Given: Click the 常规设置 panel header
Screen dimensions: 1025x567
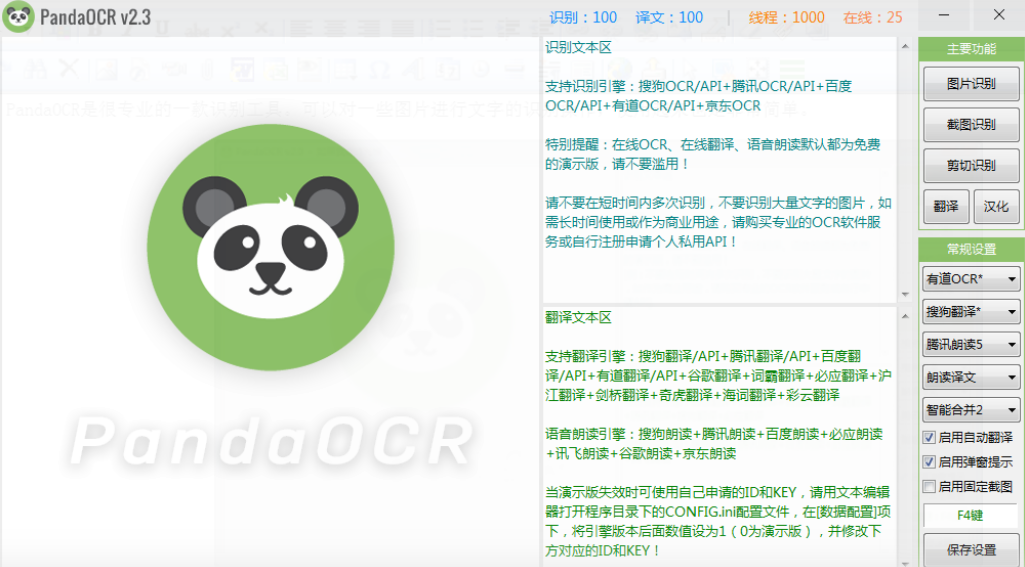Looking at the screenshot, I should (971, 249).
